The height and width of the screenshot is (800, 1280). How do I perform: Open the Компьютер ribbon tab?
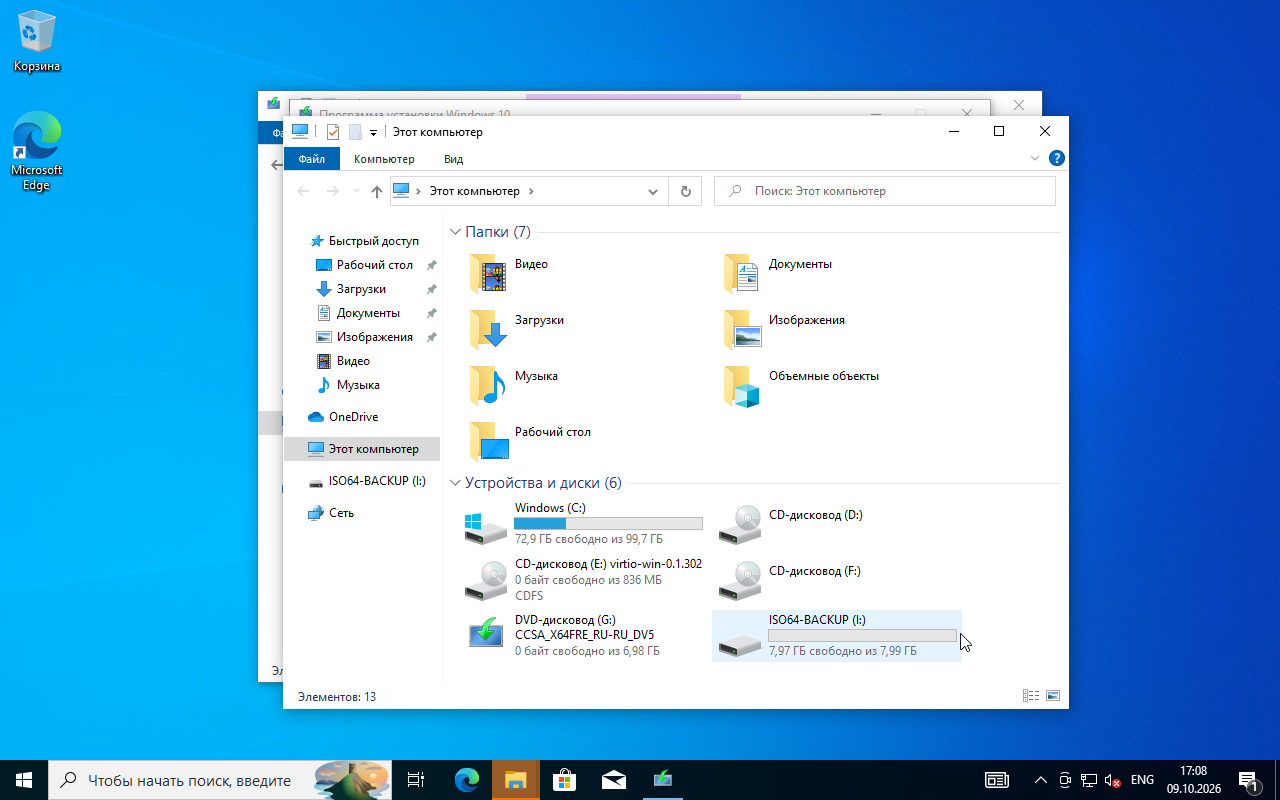point(384,159)
